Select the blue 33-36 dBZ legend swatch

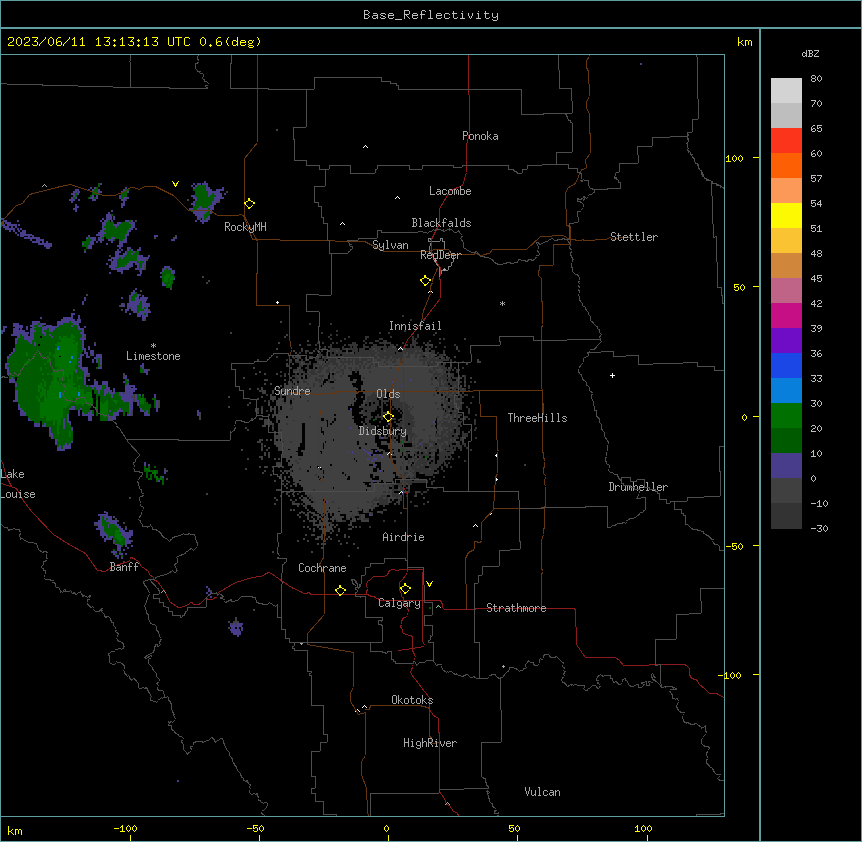786,365
